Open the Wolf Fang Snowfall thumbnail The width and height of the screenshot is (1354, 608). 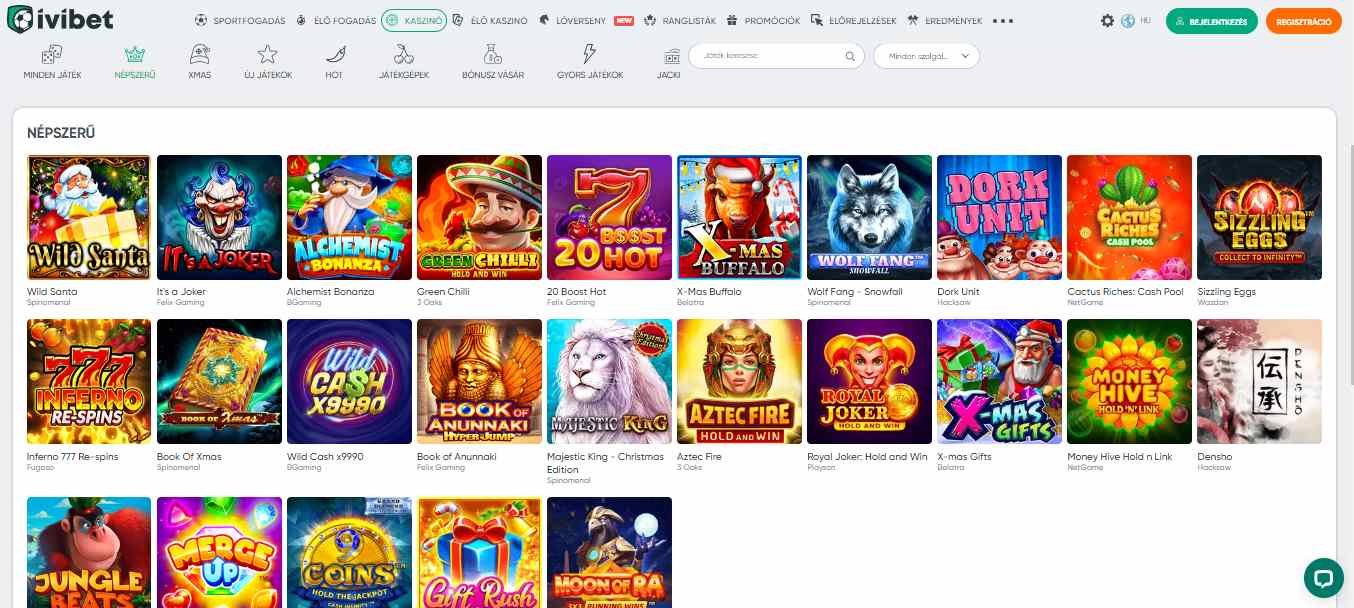click(869, 217)
